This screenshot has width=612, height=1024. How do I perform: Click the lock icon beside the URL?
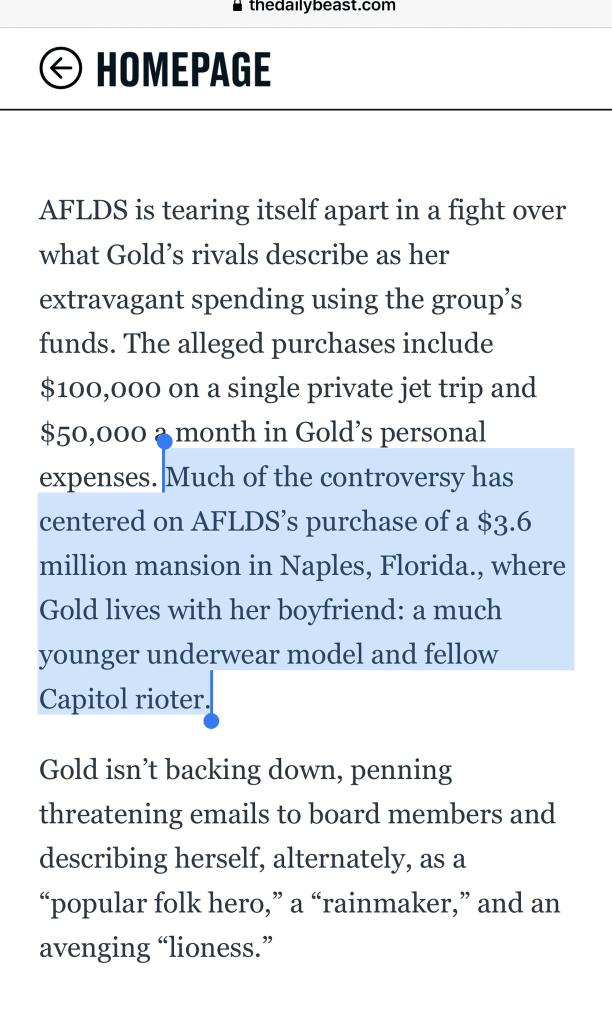point(236,5)
